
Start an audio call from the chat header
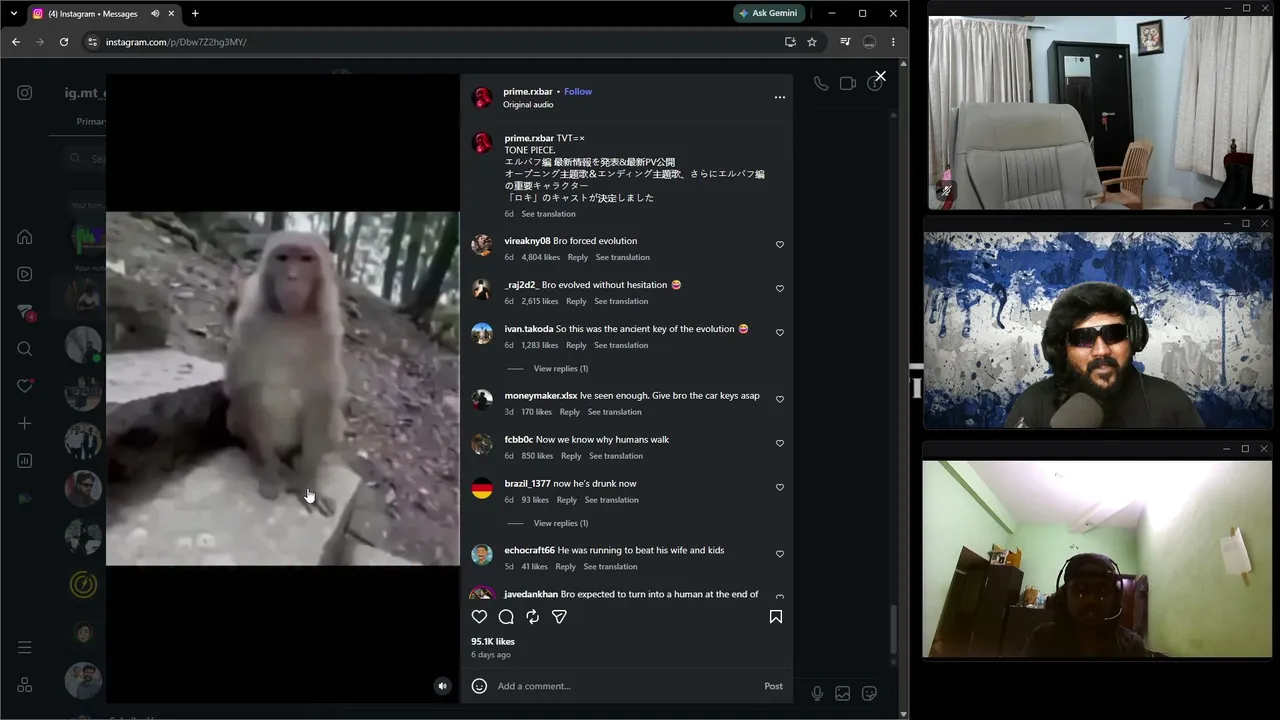[x=821, y=84]
